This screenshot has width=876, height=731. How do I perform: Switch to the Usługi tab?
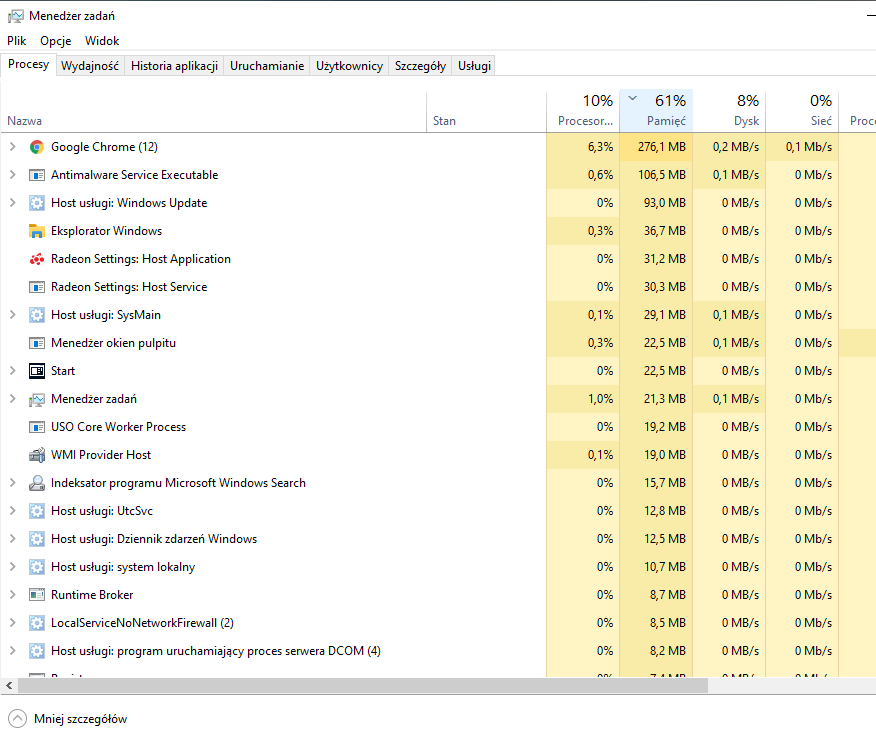[x=474, y=66]
